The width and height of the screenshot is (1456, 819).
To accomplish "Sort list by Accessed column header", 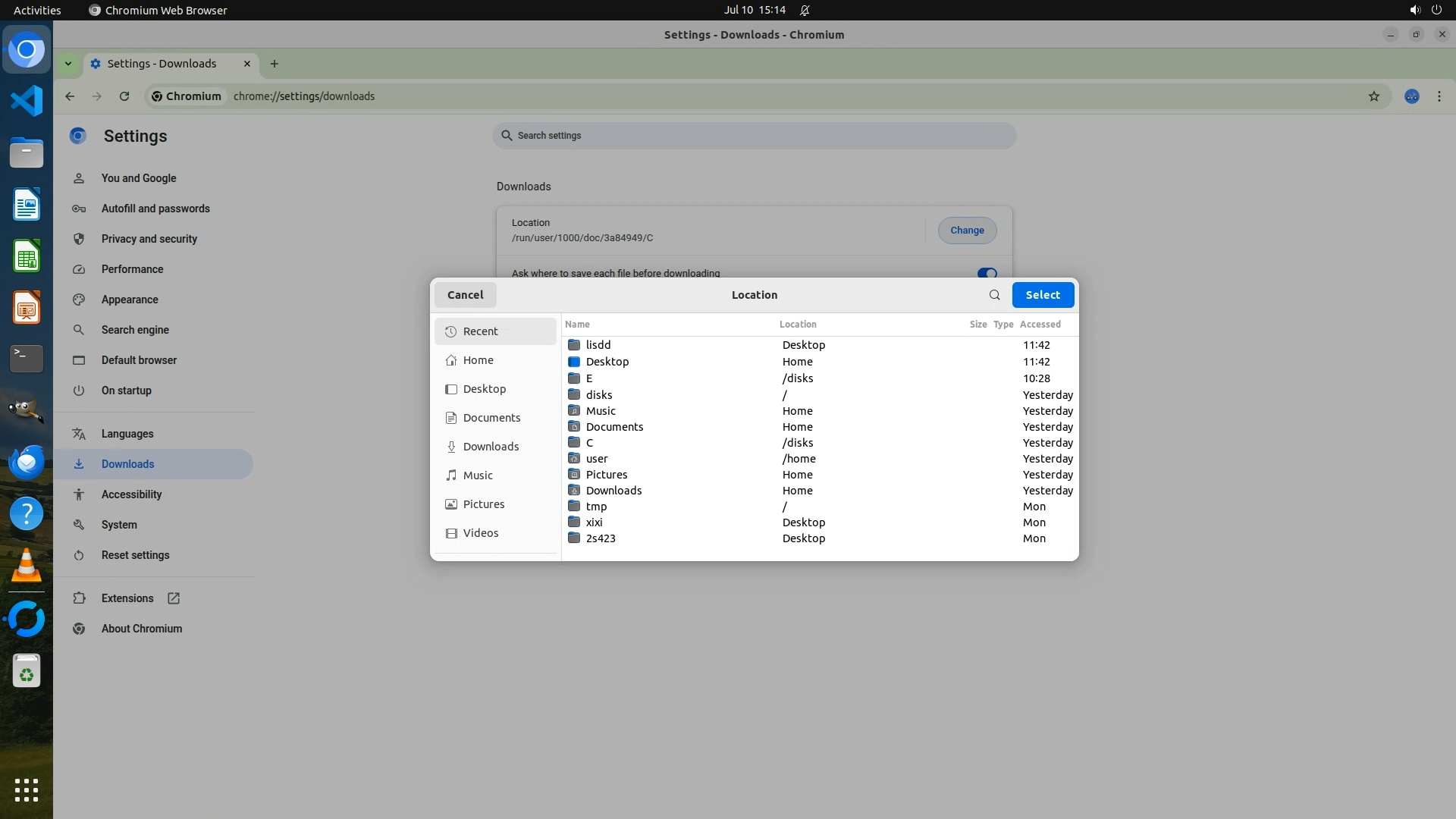I will (x=1040, y=324).
